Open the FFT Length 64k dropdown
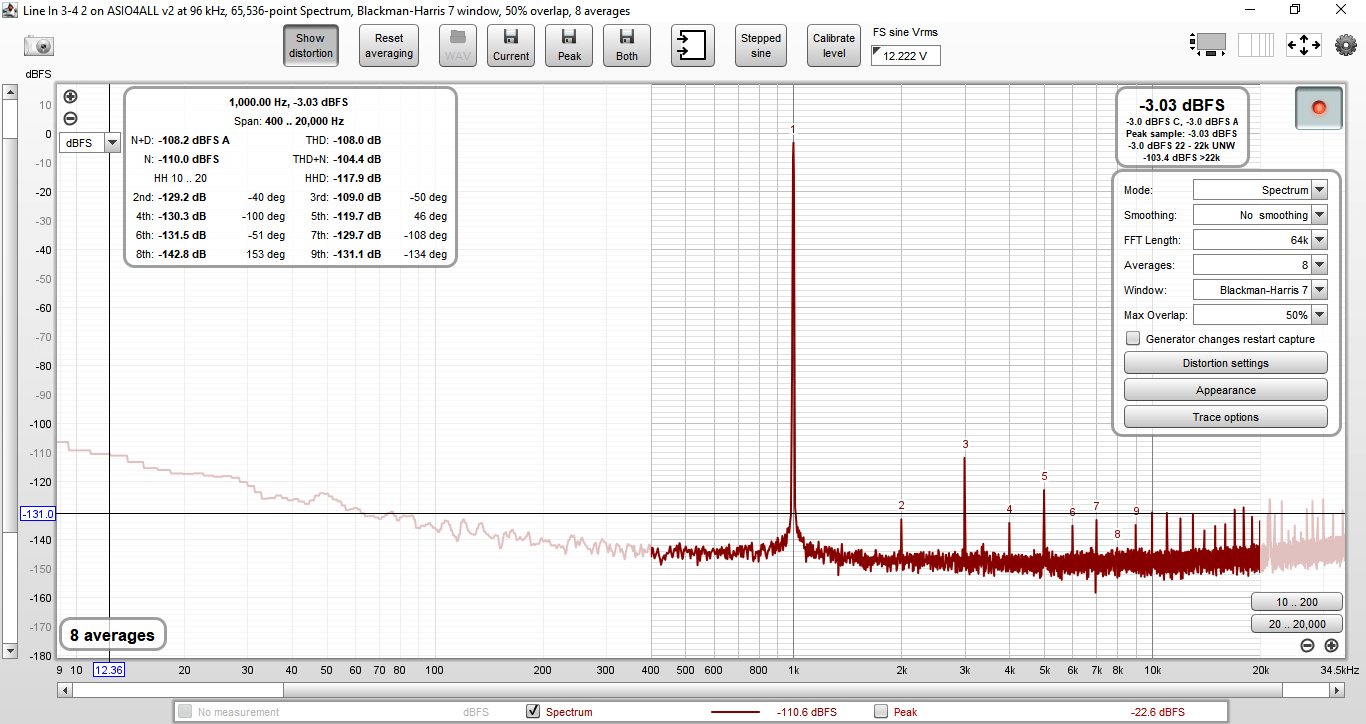This screenshot has width=1366, height=724. [x=1260, y=240]
